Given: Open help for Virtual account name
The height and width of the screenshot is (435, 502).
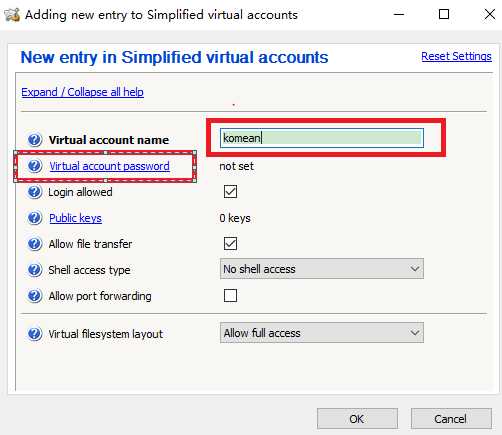Looking at the screenshot, I should click(x=35, y=140).
